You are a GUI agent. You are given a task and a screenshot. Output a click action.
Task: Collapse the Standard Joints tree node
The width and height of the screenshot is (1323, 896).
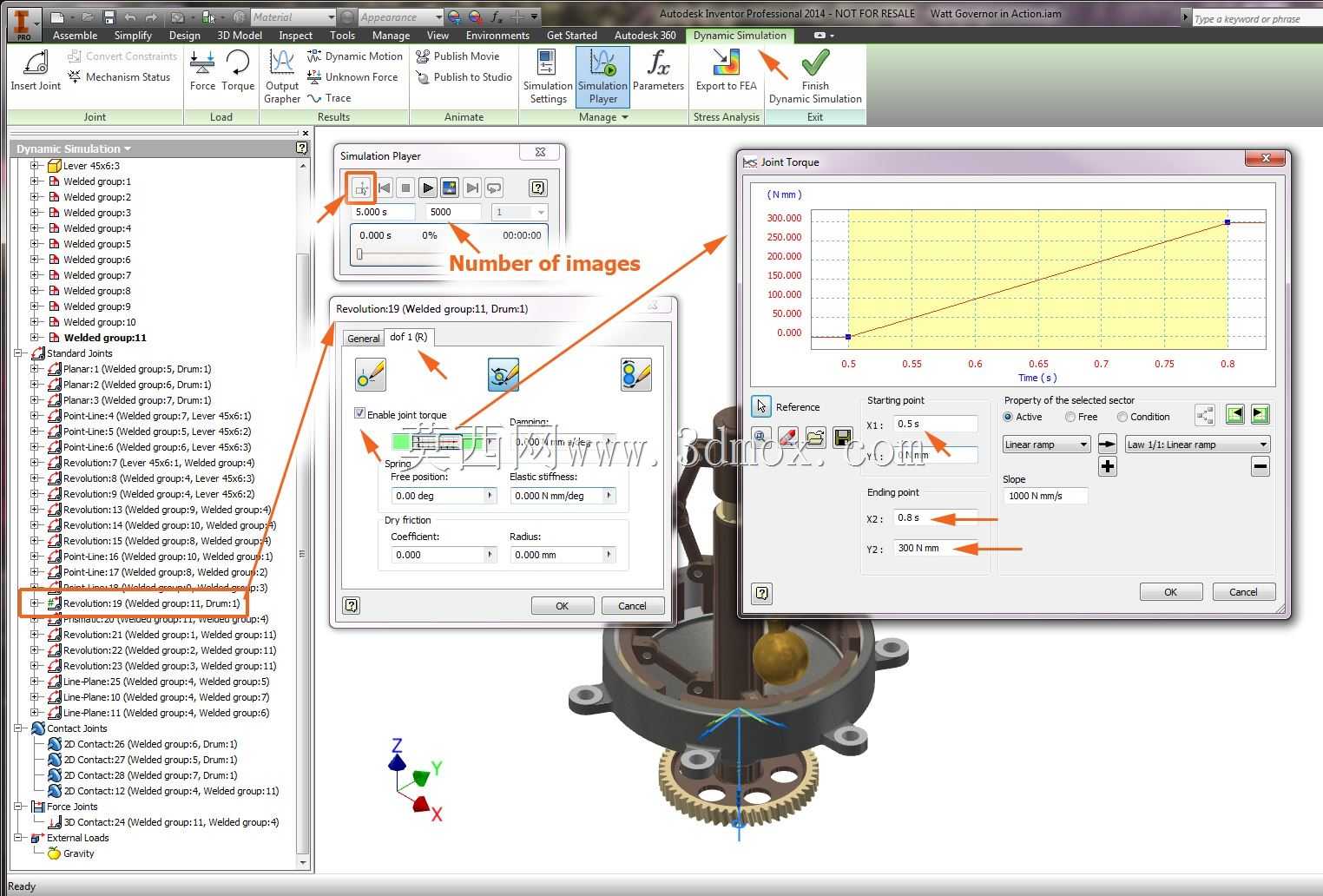(18, 353)
